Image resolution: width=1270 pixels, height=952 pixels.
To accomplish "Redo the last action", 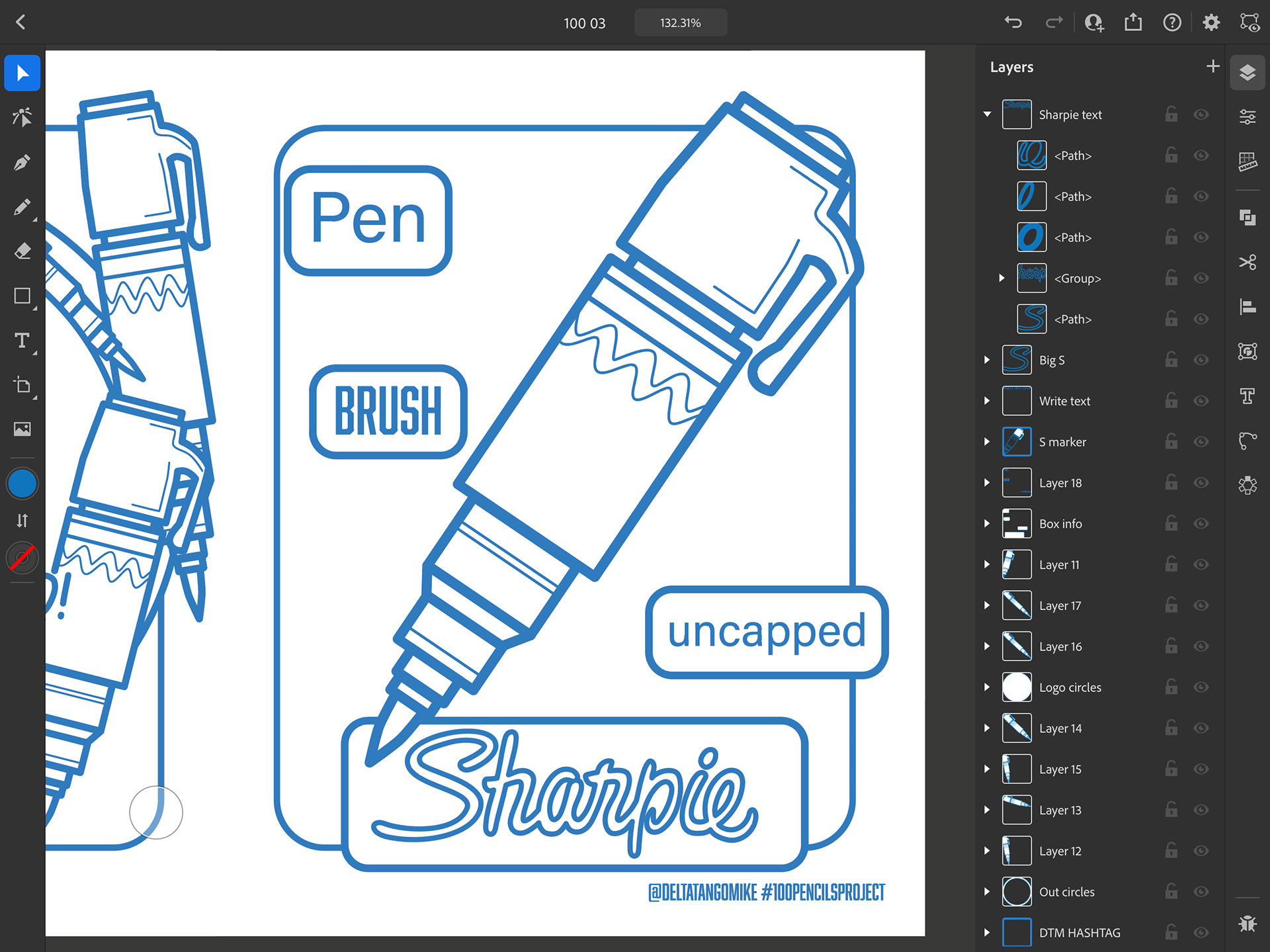I will tap(1054, 22).
